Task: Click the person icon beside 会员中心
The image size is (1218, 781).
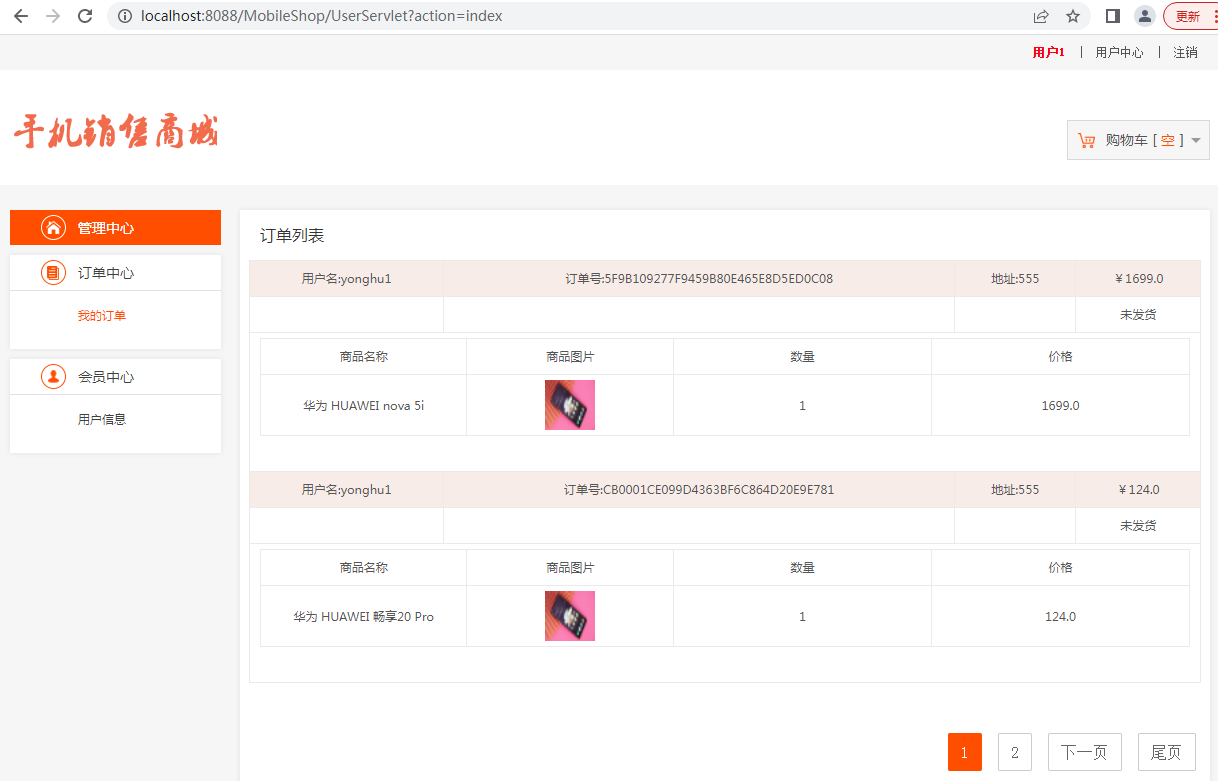Action: [54, 376]
